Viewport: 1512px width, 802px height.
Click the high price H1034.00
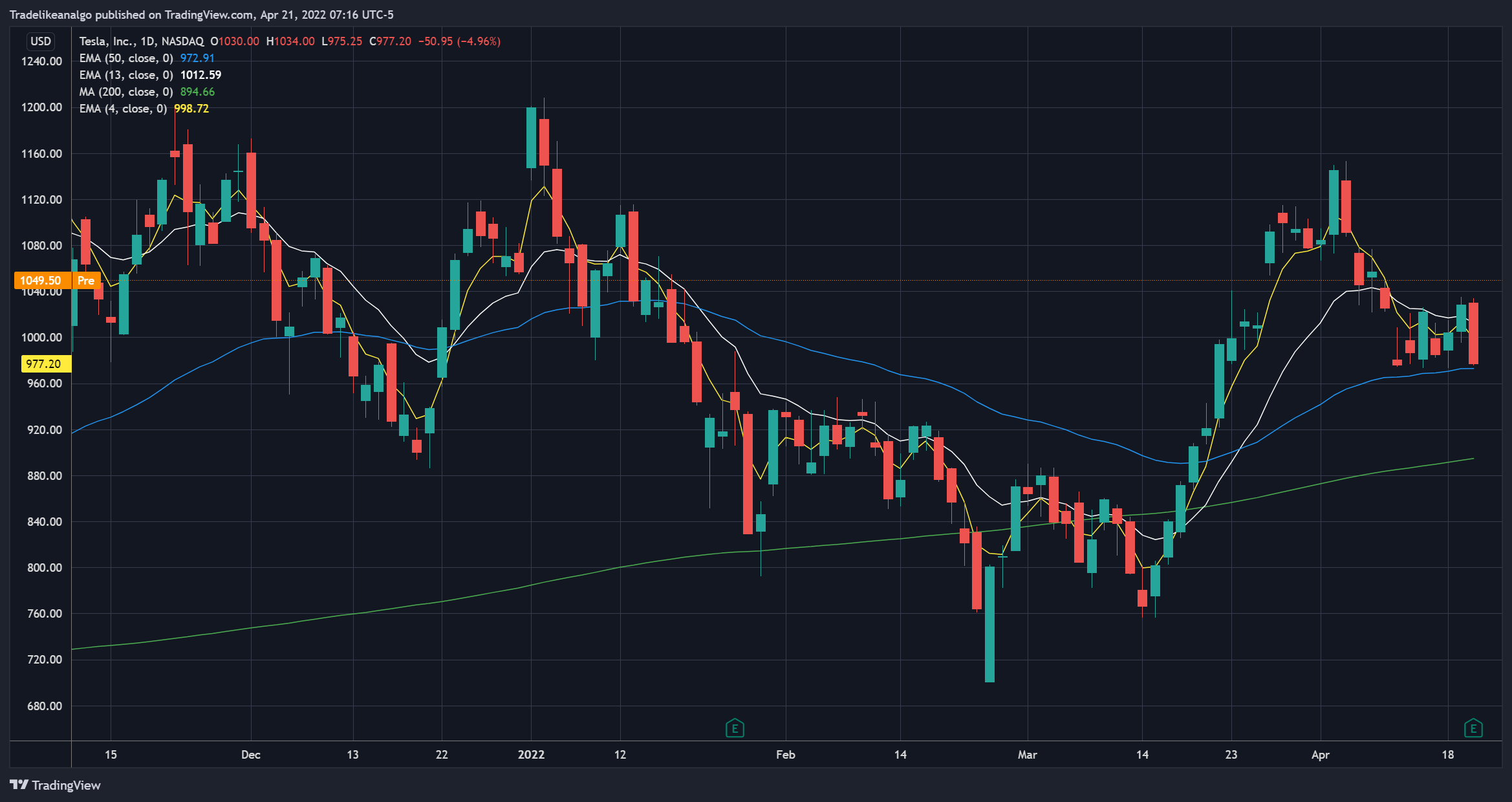pyautogui.click(x=290, y=41)
